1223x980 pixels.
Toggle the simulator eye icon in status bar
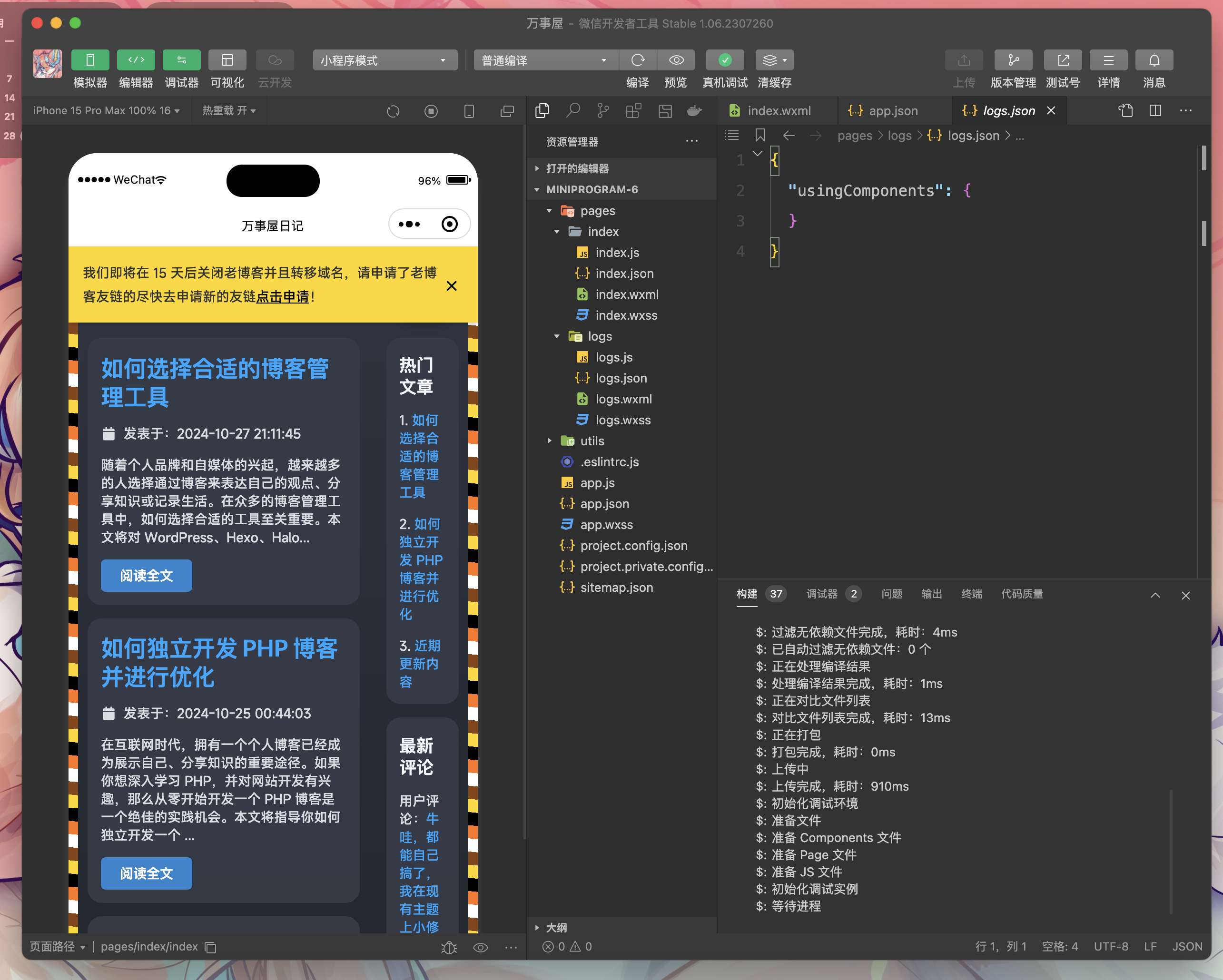(481, 947)
